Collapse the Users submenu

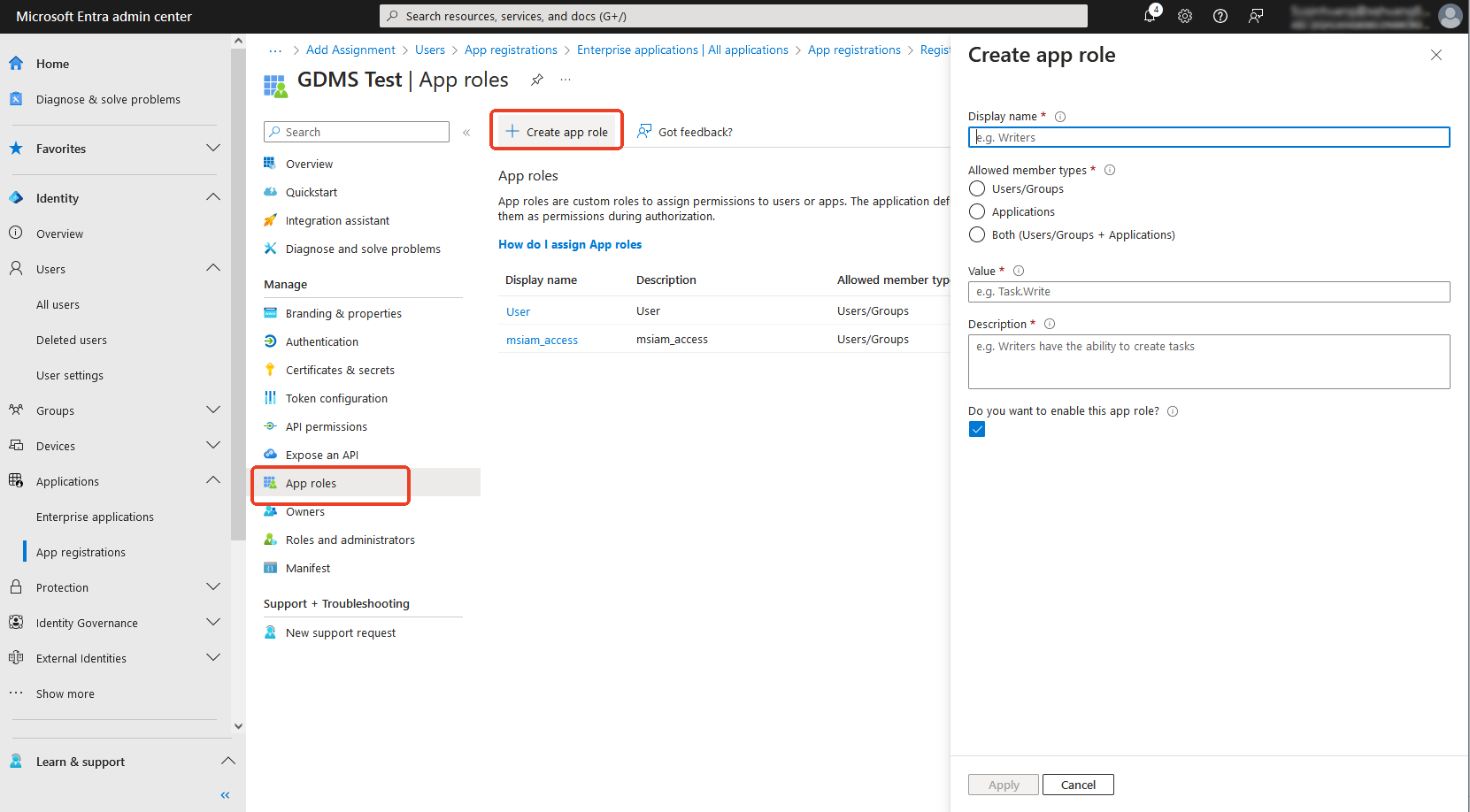[213, 268]
